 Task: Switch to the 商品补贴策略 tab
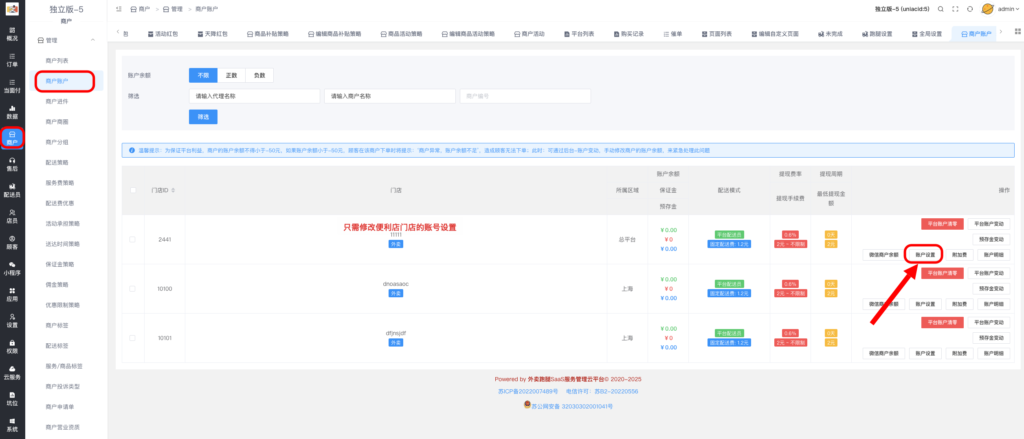pos(267,33)
